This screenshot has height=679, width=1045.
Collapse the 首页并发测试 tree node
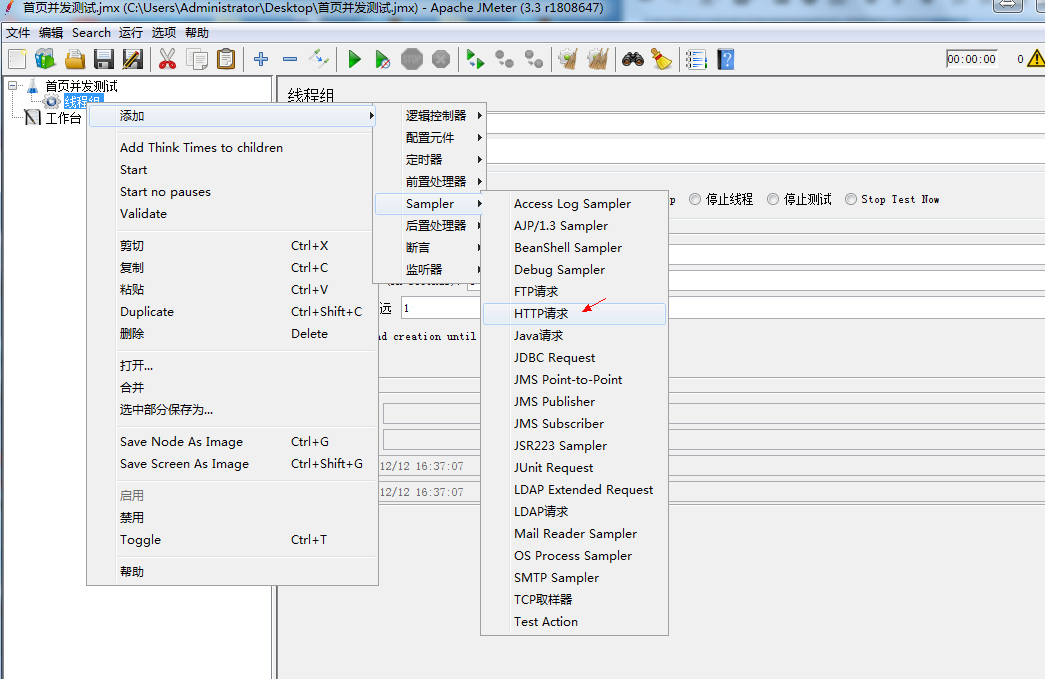coord(12,85)
